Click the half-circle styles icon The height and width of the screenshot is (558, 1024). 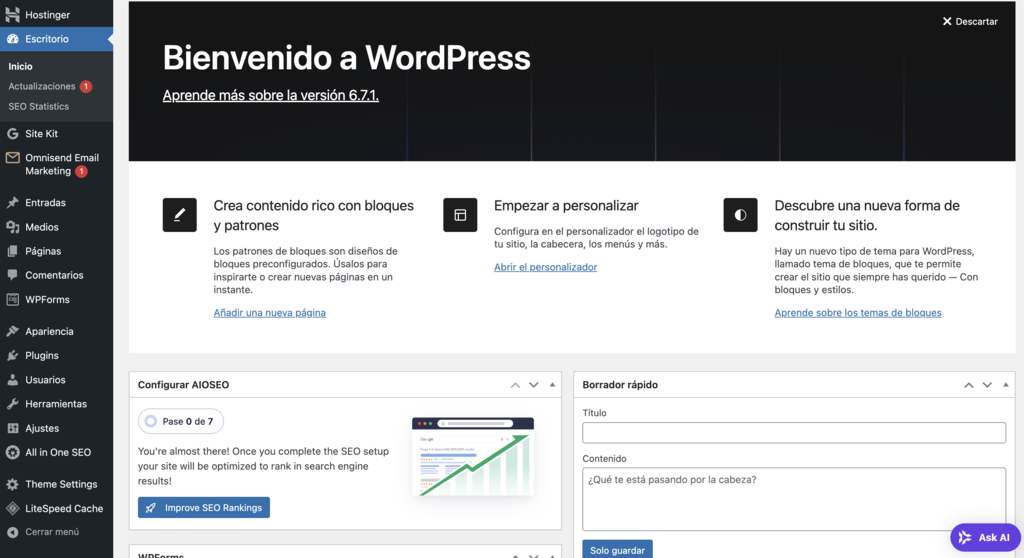(741, 215)
